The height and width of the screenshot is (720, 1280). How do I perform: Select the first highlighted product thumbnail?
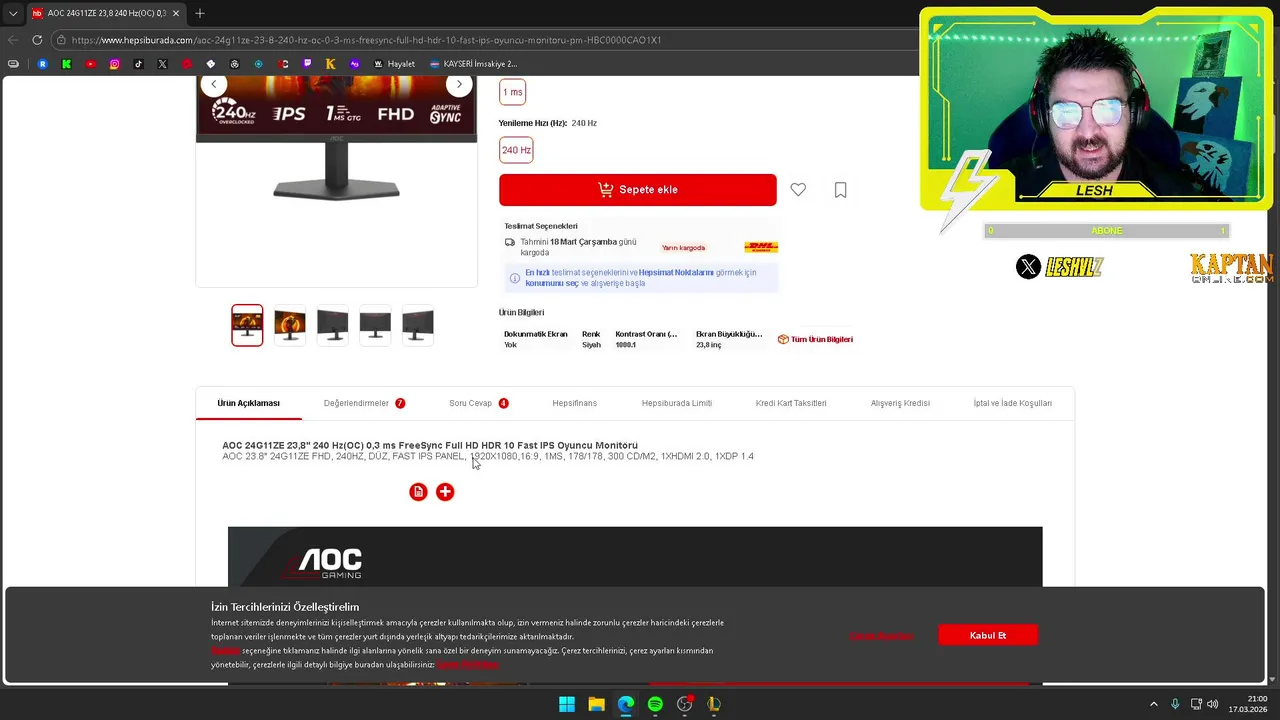pyautogui.click(x=247, y=325)
